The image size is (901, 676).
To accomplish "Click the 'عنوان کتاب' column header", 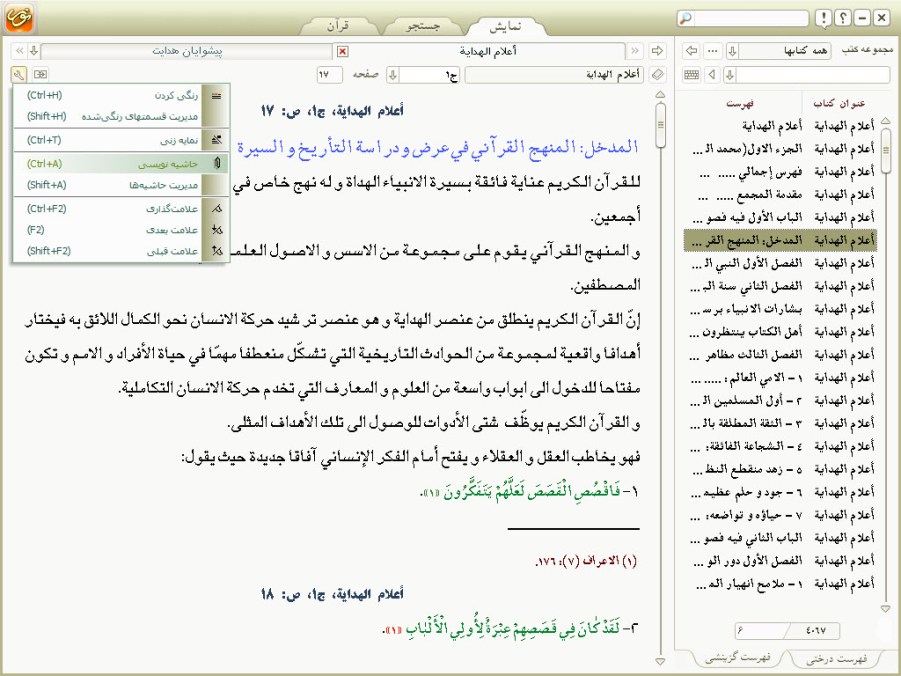I will click(x=839, y=103).
